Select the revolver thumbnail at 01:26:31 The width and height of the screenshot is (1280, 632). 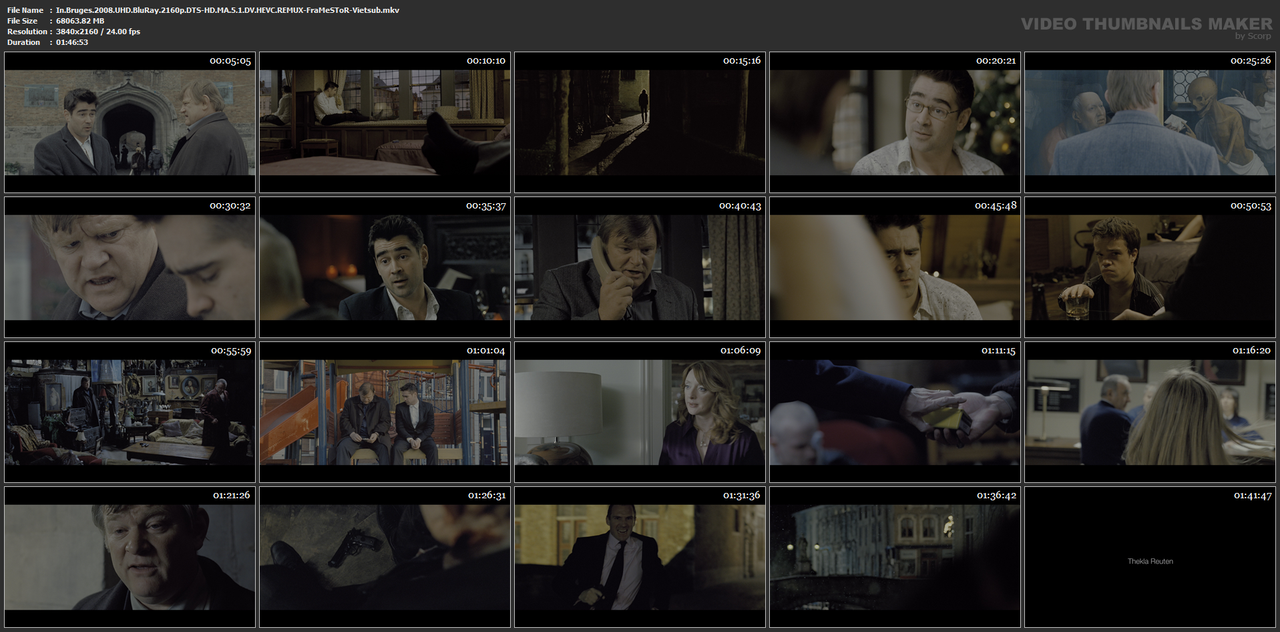point(385,557)
